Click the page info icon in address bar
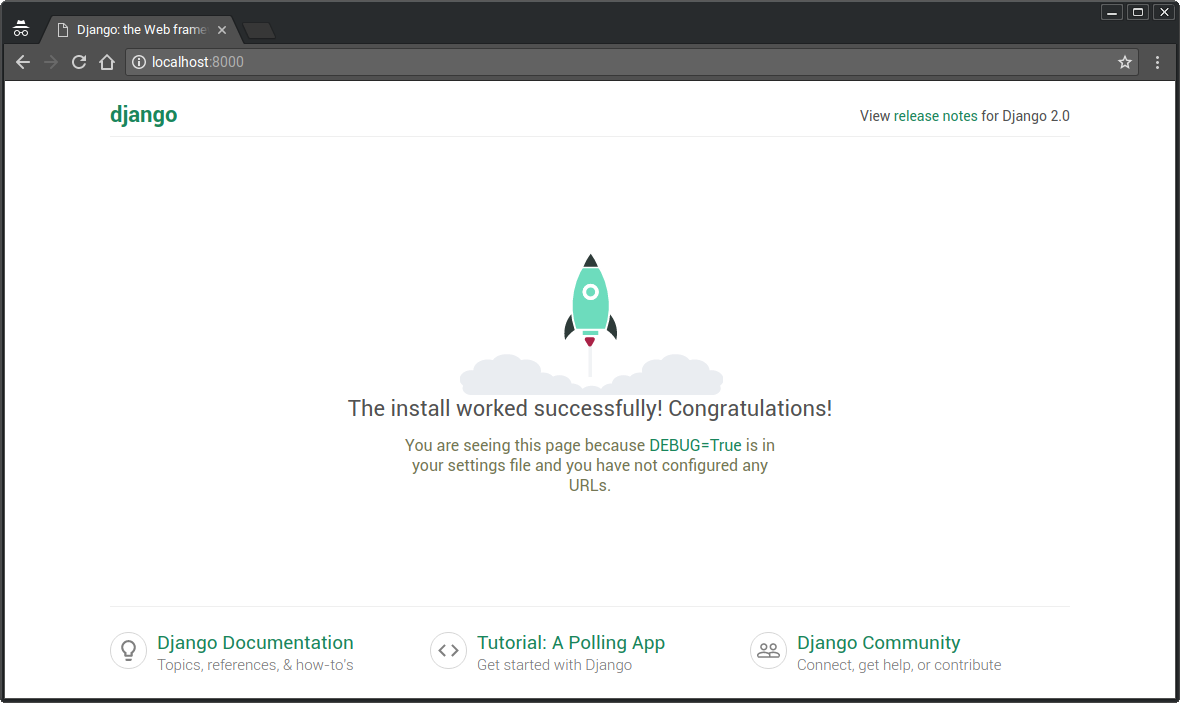The height and width of the screenshot is (703, 1180). pyautogui.click(x=137, y=61)
